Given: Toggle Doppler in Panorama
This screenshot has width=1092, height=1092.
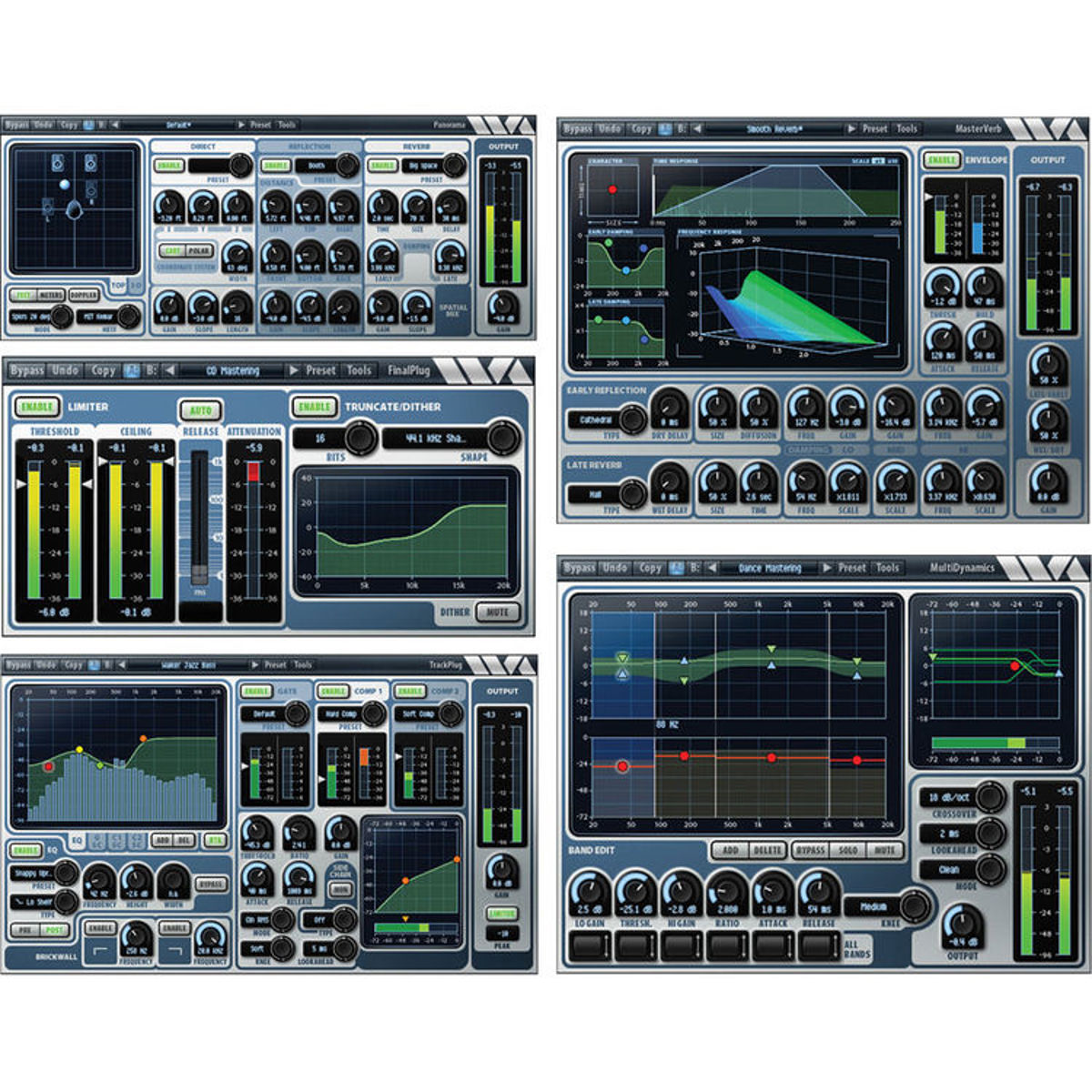Looking at the screenshot, I should (84, 296).
